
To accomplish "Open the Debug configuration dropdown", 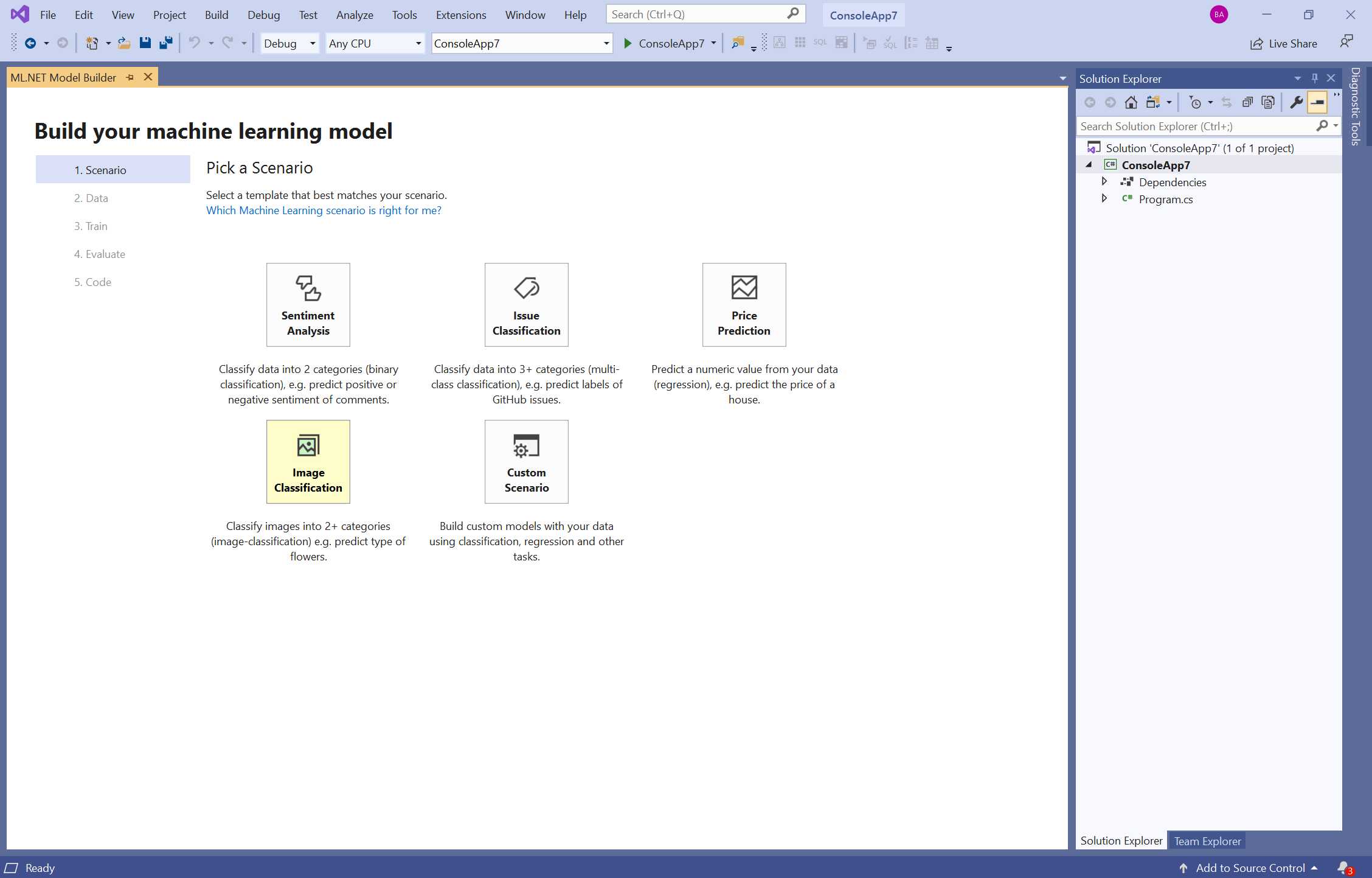I will (x=289, y=43).
